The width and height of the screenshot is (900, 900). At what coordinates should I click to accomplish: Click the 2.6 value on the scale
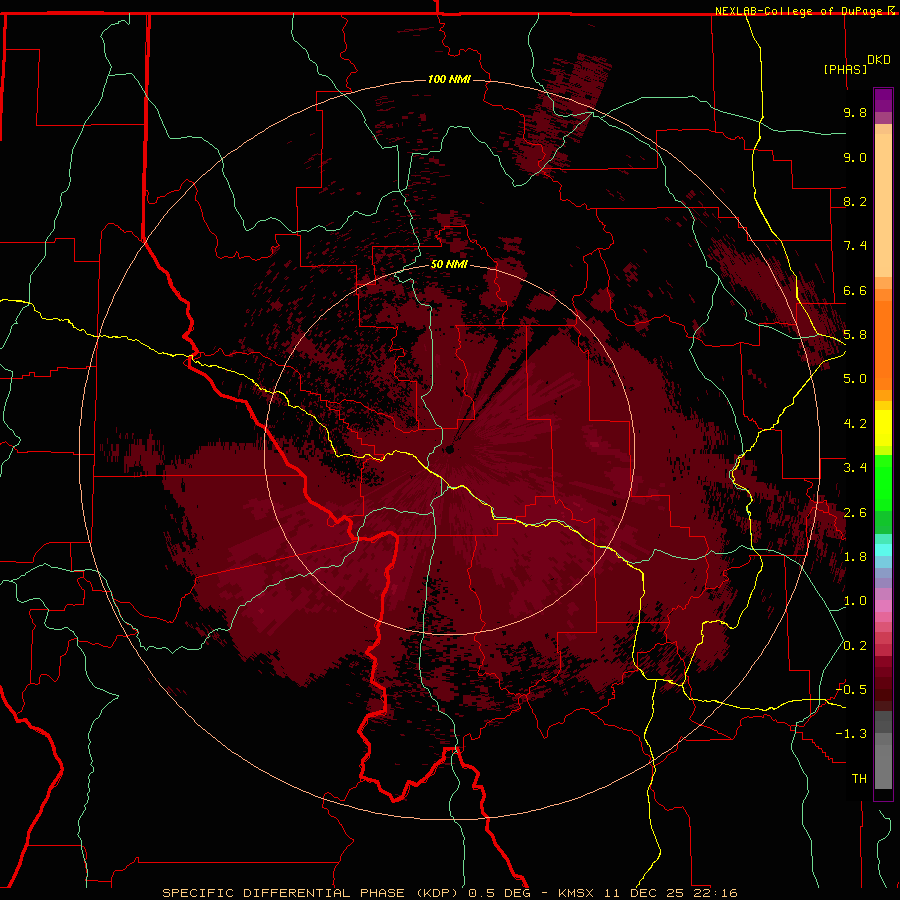click(x=855, y=513)
